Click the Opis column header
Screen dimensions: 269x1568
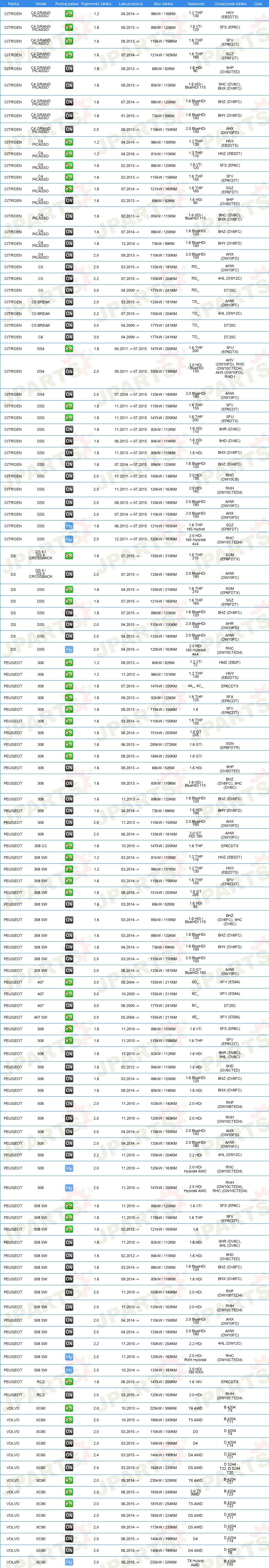(x=258, y=4)
